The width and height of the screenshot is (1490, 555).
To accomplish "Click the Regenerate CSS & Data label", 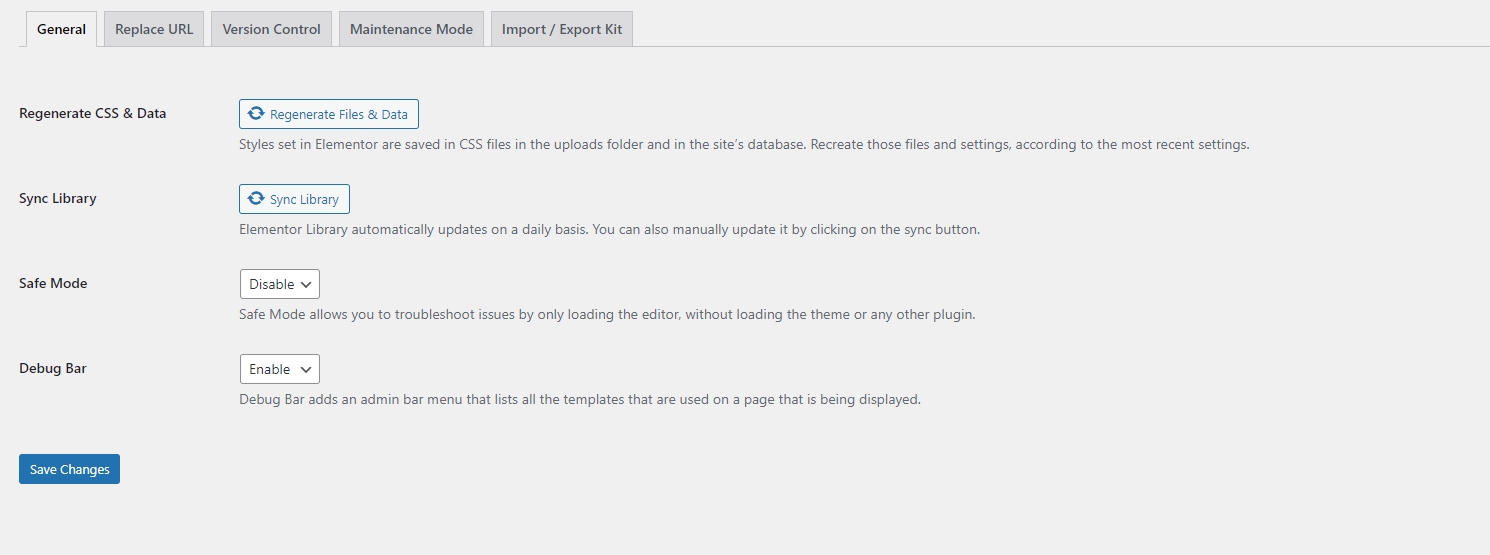I will [92, 113].
